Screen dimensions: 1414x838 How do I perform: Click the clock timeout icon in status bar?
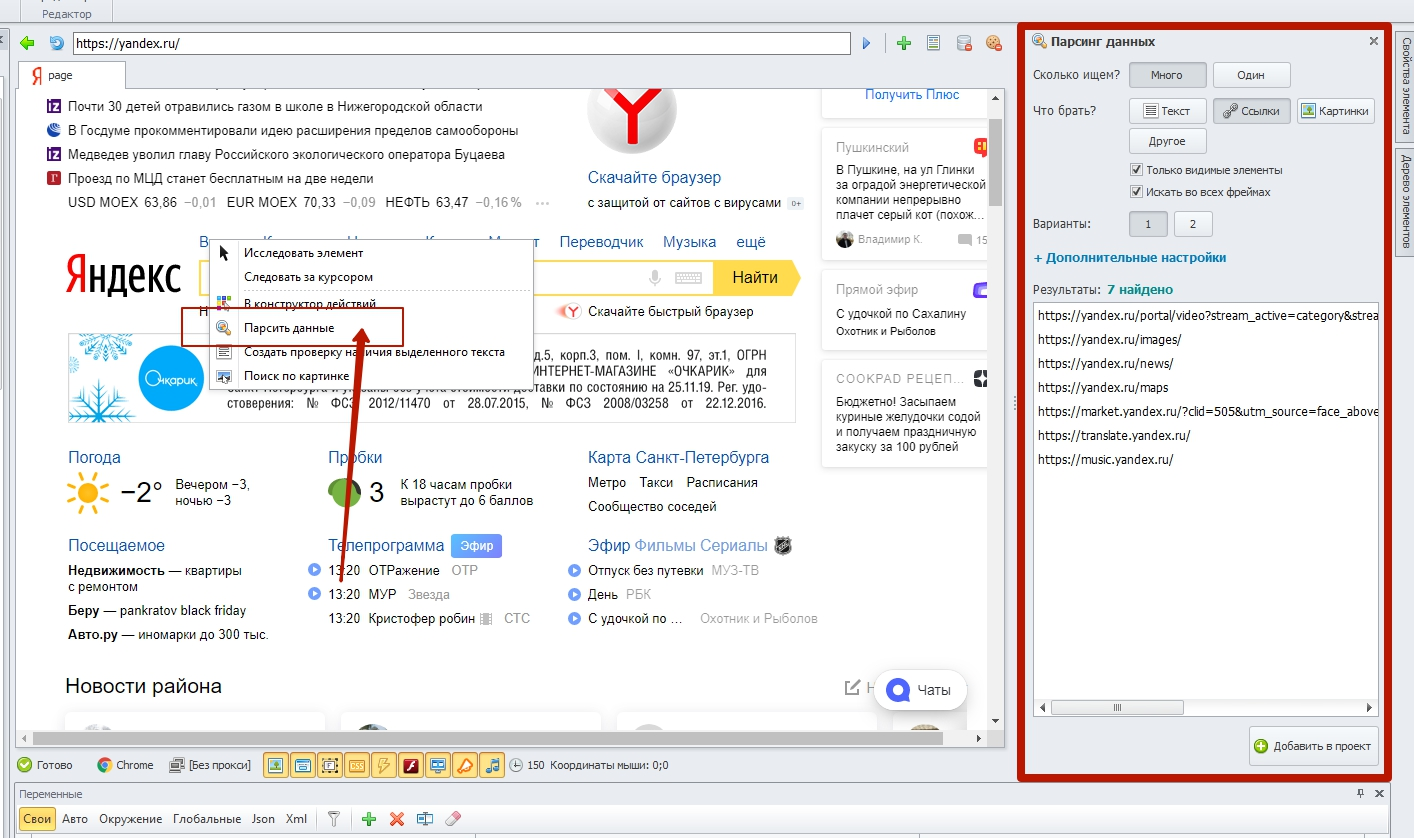coord(516,765)
